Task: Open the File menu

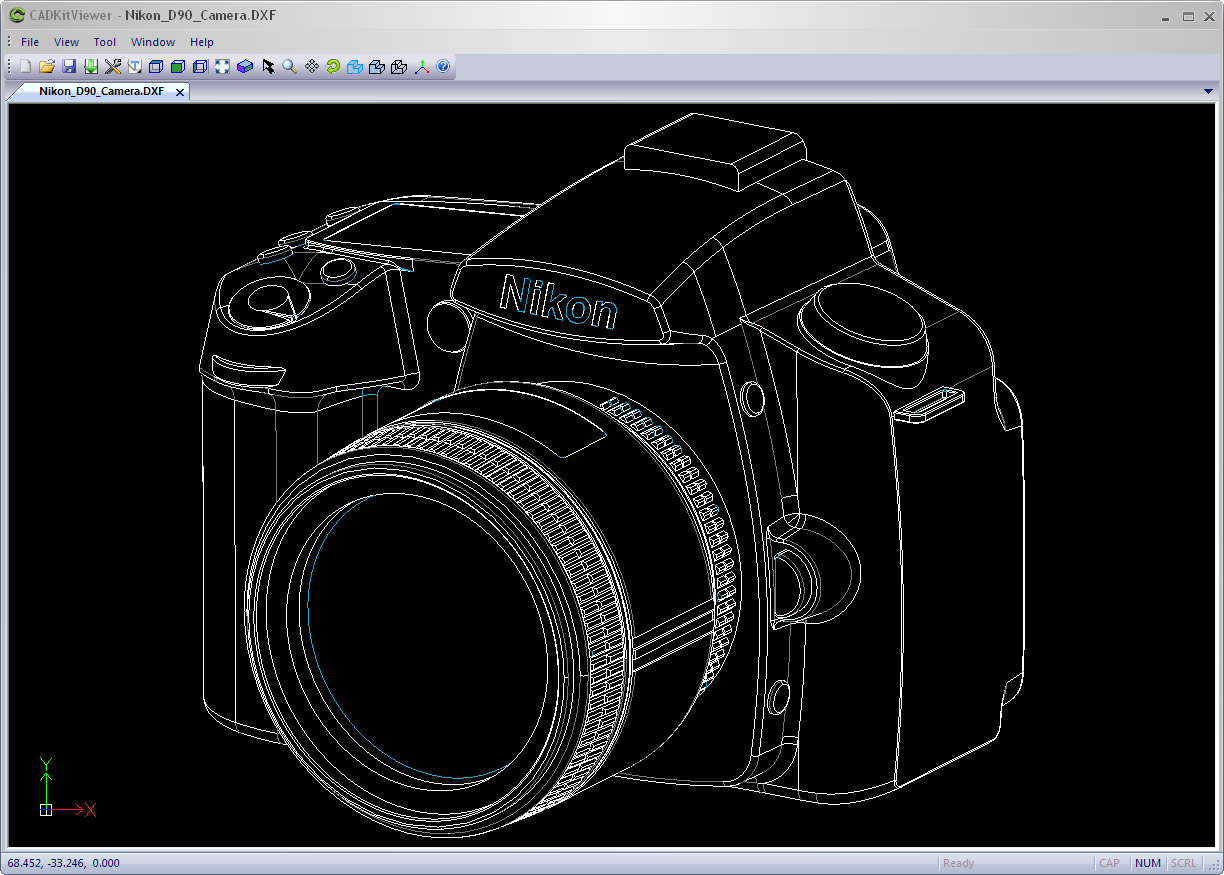Action: pos(29,42)
